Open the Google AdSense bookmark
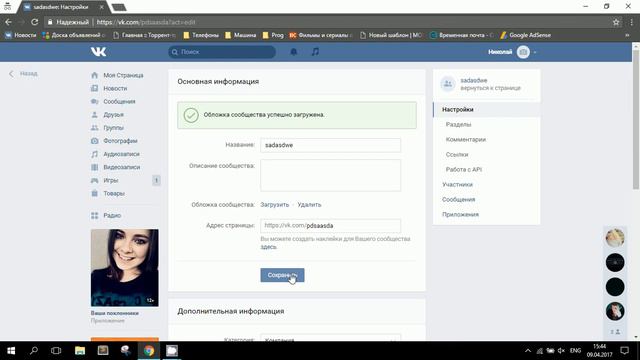Screen dimensions: 640x360 525,35
